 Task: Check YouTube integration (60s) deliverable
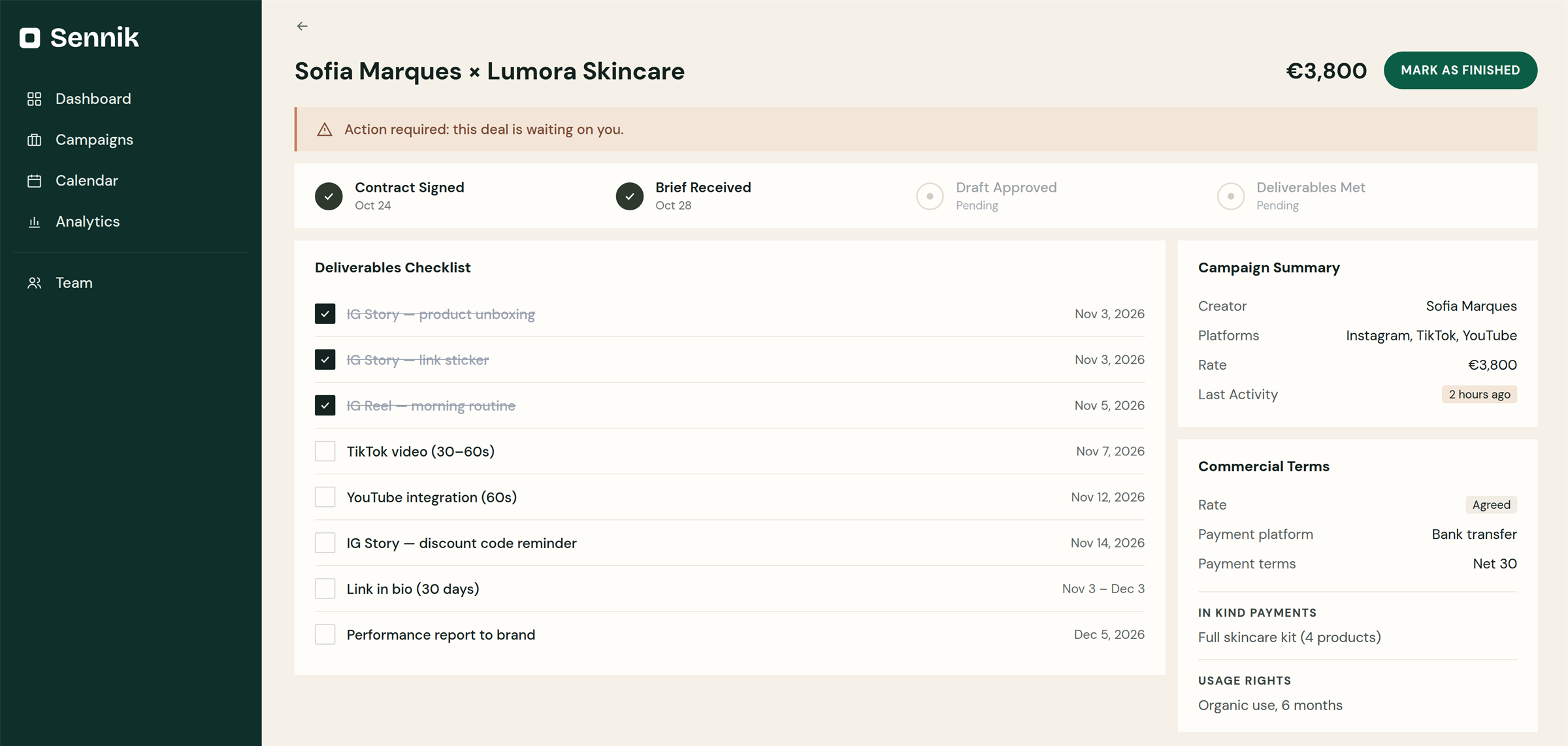pos(325,496)
